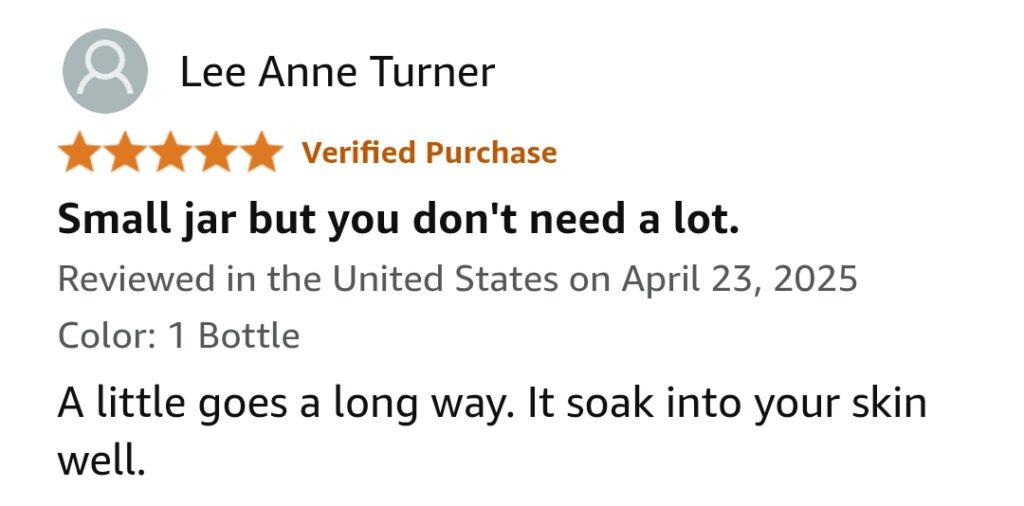Click the reviewer profile avatar icon
Viewport: 1024px width, 506px height.
pyautogui.click(x=105, y=71)
